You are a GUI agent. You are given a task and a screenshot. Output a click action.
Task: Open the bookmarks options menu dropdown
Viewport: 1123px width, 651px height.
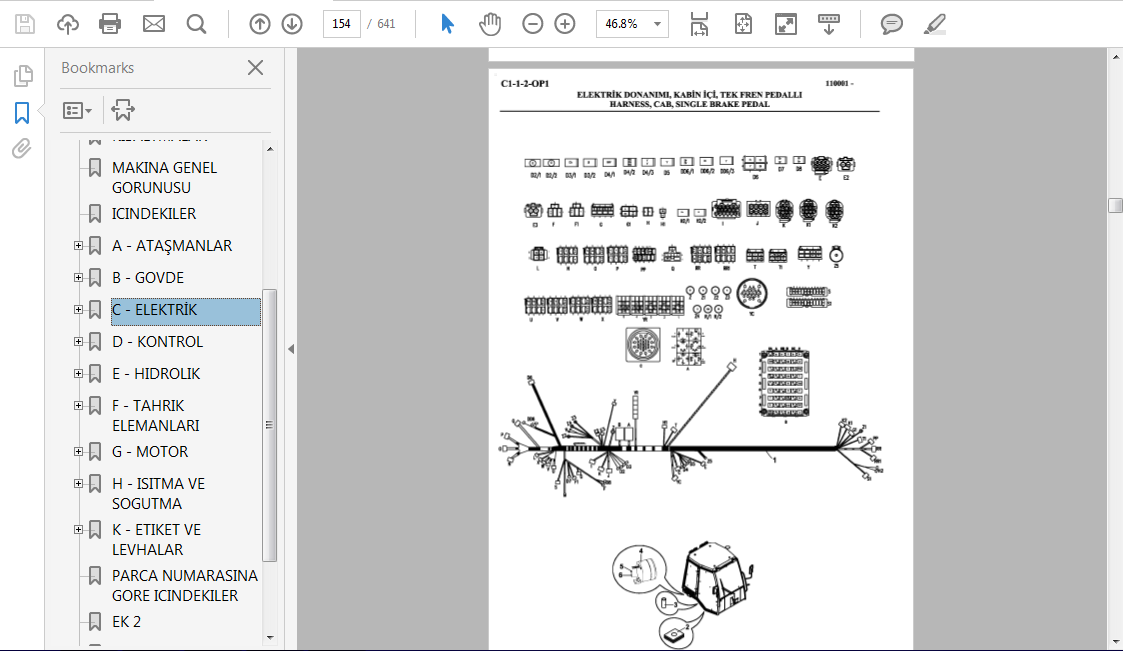click(77, 110)
